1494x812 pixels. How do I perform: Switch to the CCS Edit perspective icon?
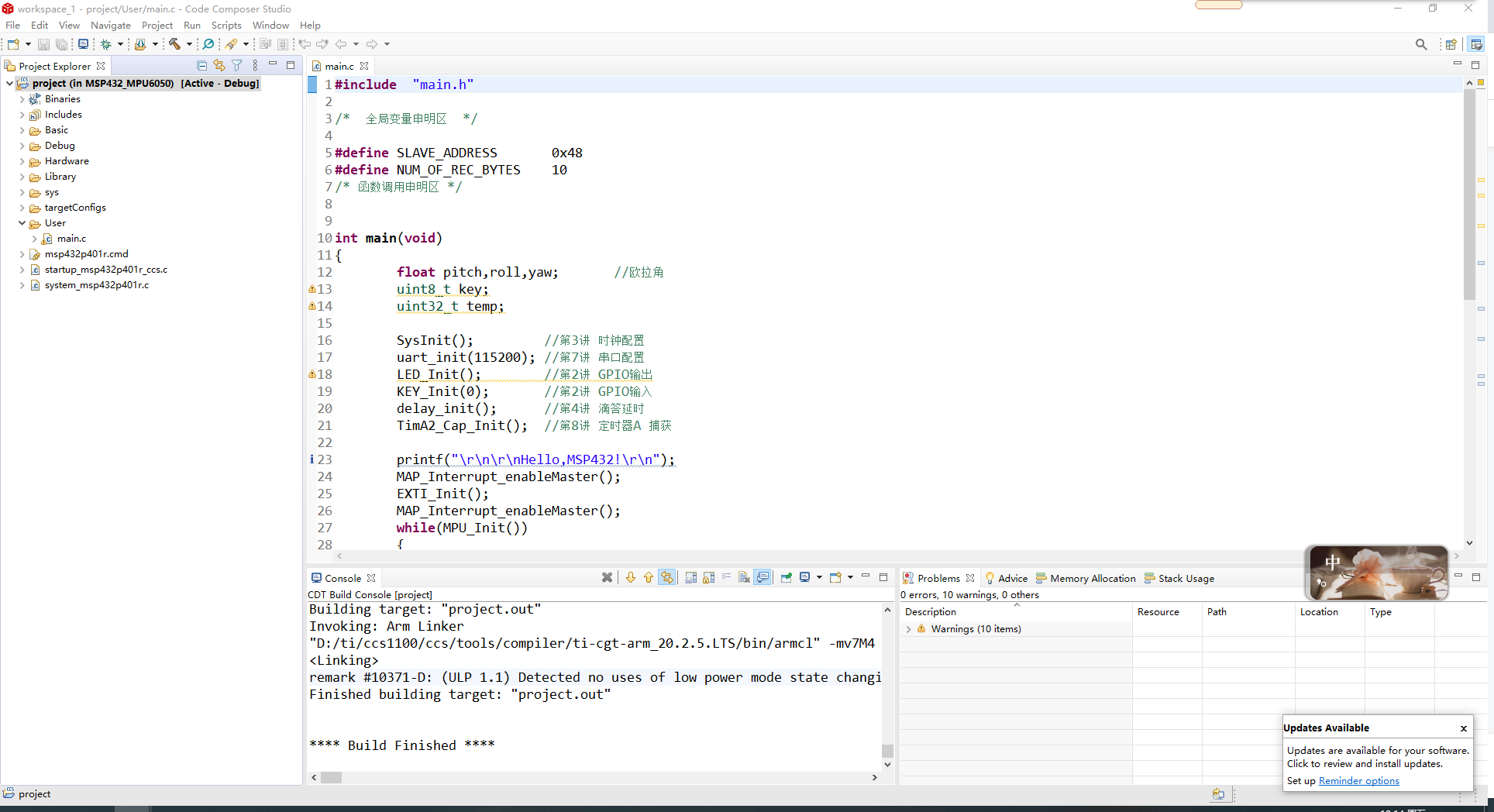(x=1476, y=44)
